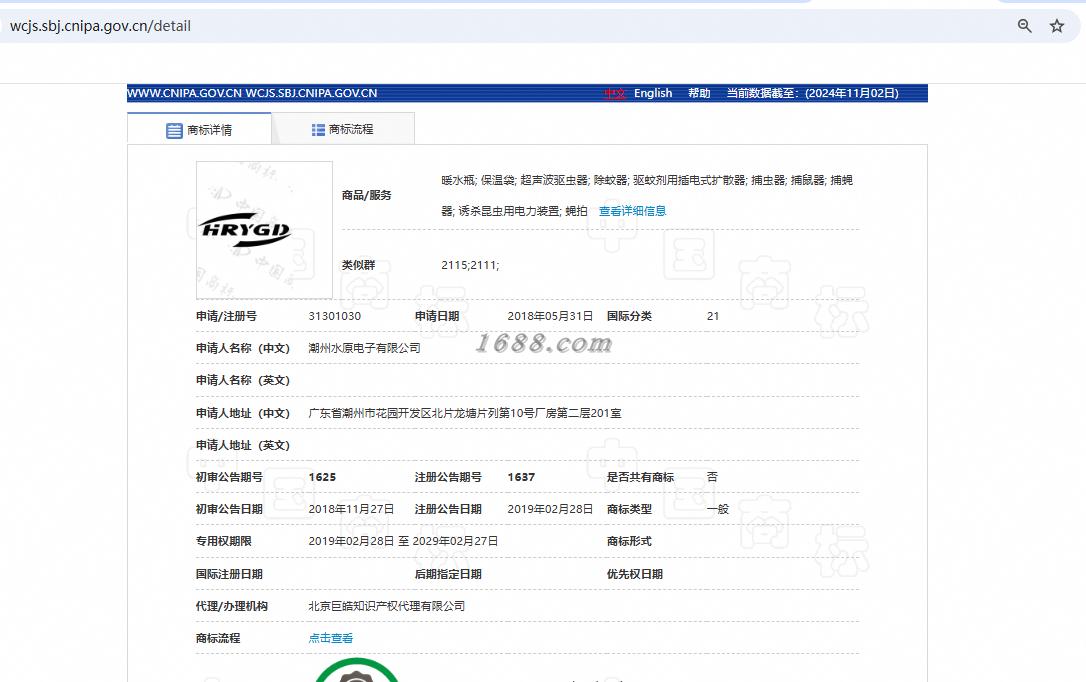
Task: Select the shared trademark value 否
Action: click(x=712, y=477)
